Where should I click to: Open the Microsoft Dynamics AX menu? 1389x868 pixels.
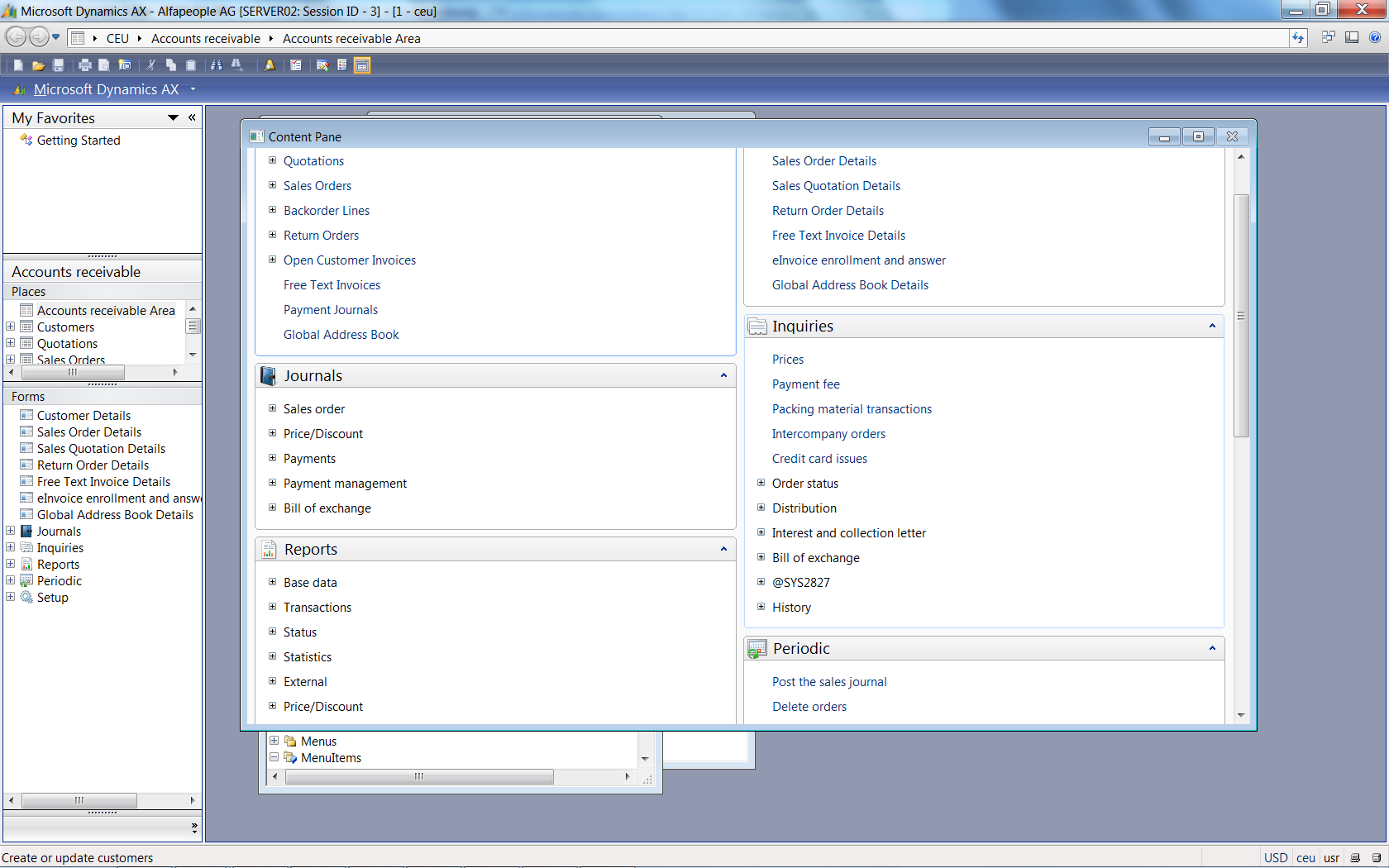point(106,89)
